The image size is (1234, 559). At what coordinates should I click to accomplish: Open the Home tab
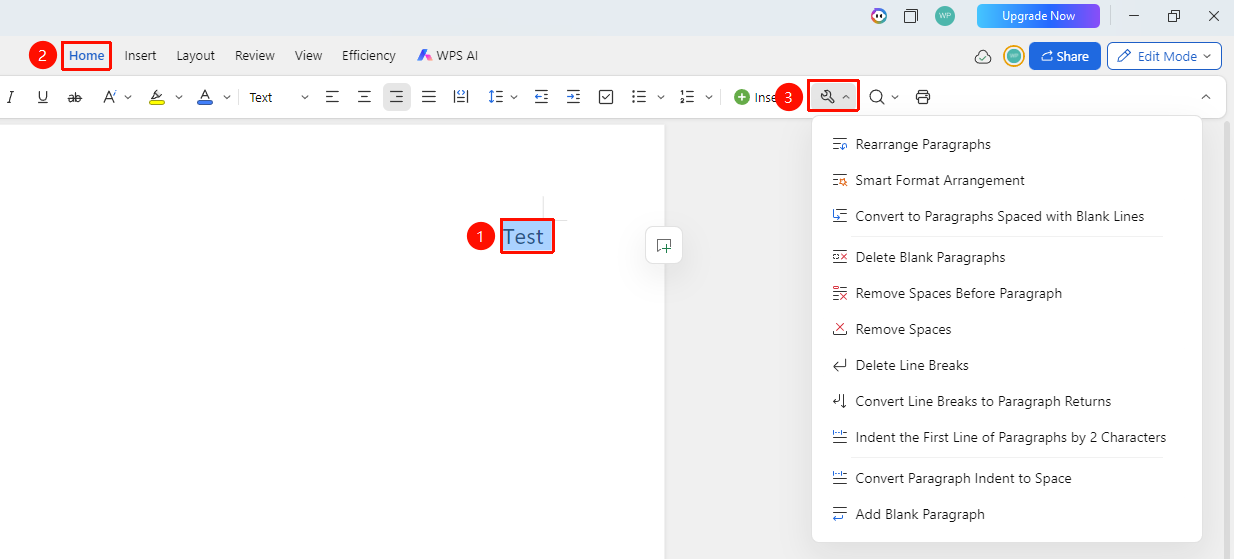(x=87, y=56)
